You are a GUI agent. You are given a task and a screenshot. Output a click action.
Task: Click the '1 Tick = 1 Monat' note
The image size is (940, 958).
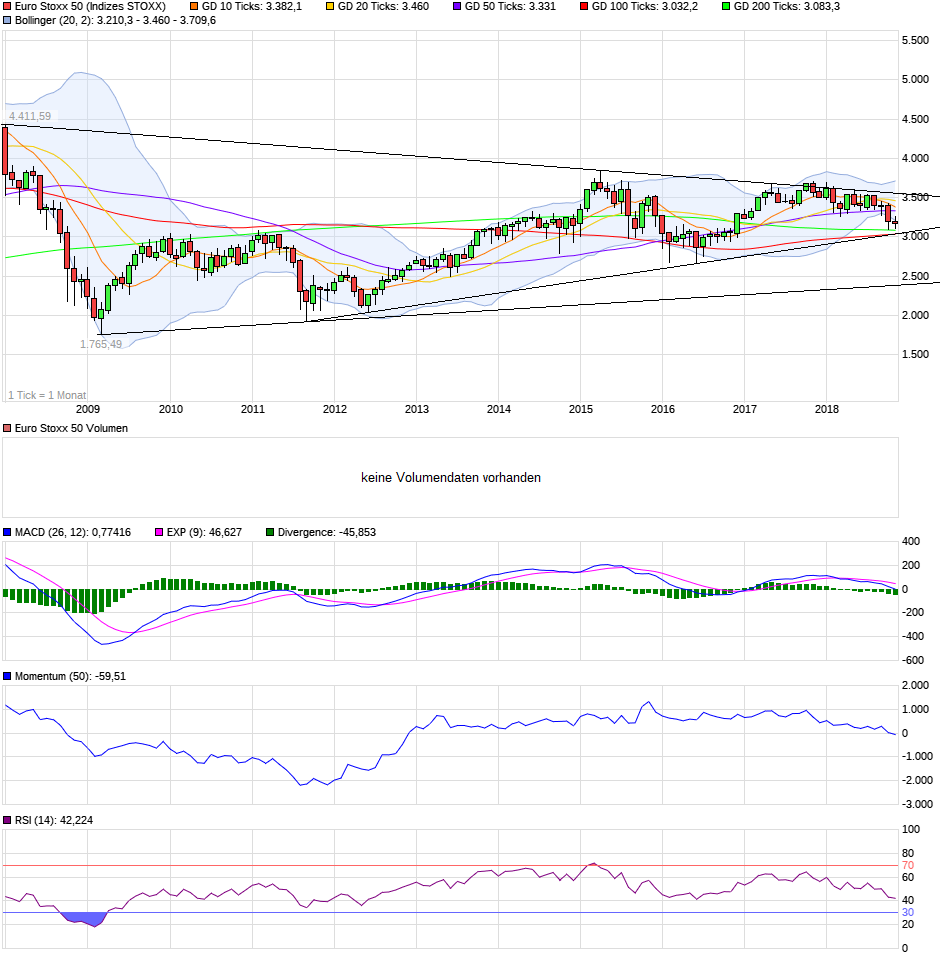(x=47, y=395)
